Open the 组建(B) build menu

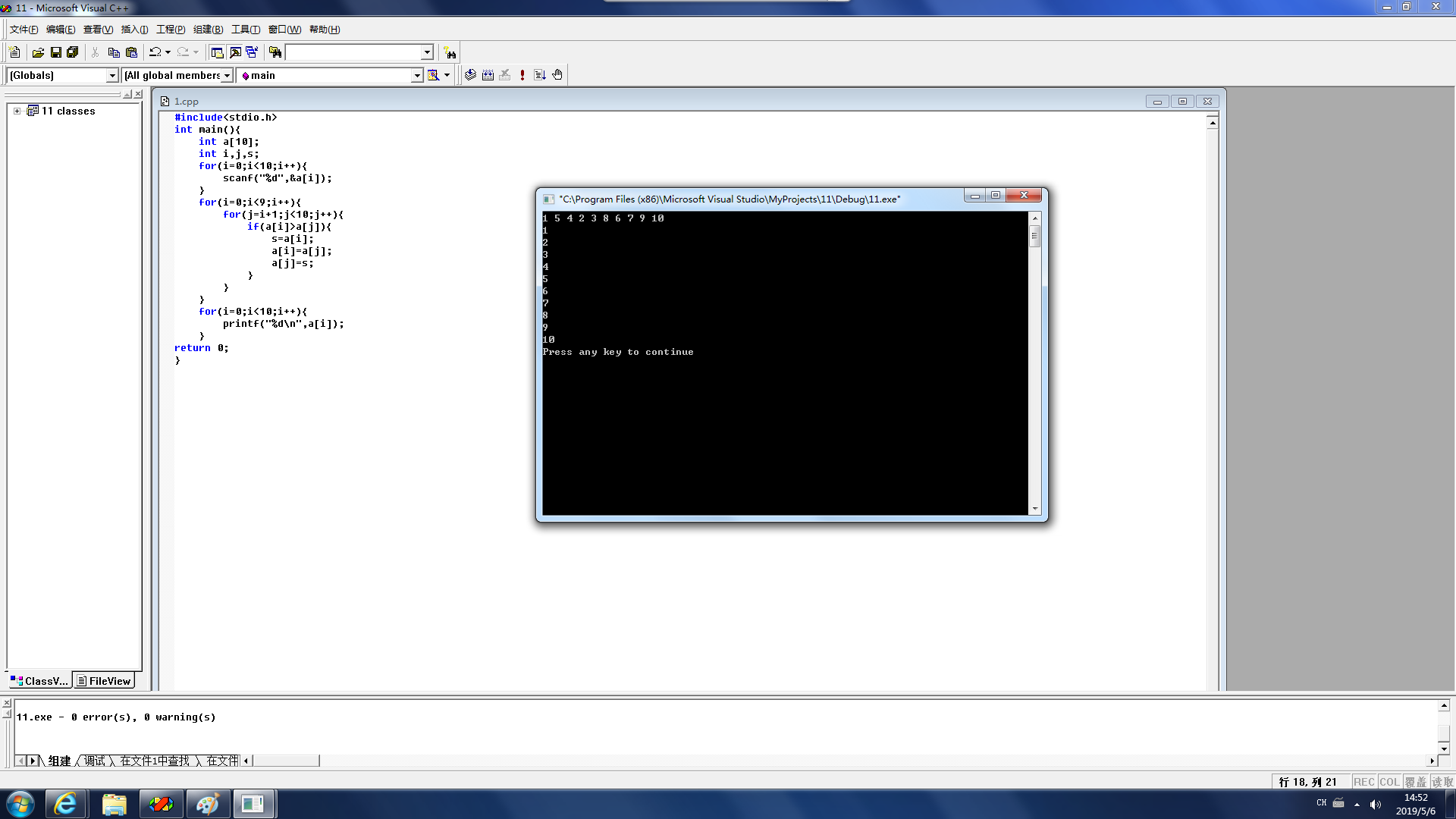(208, 30)
